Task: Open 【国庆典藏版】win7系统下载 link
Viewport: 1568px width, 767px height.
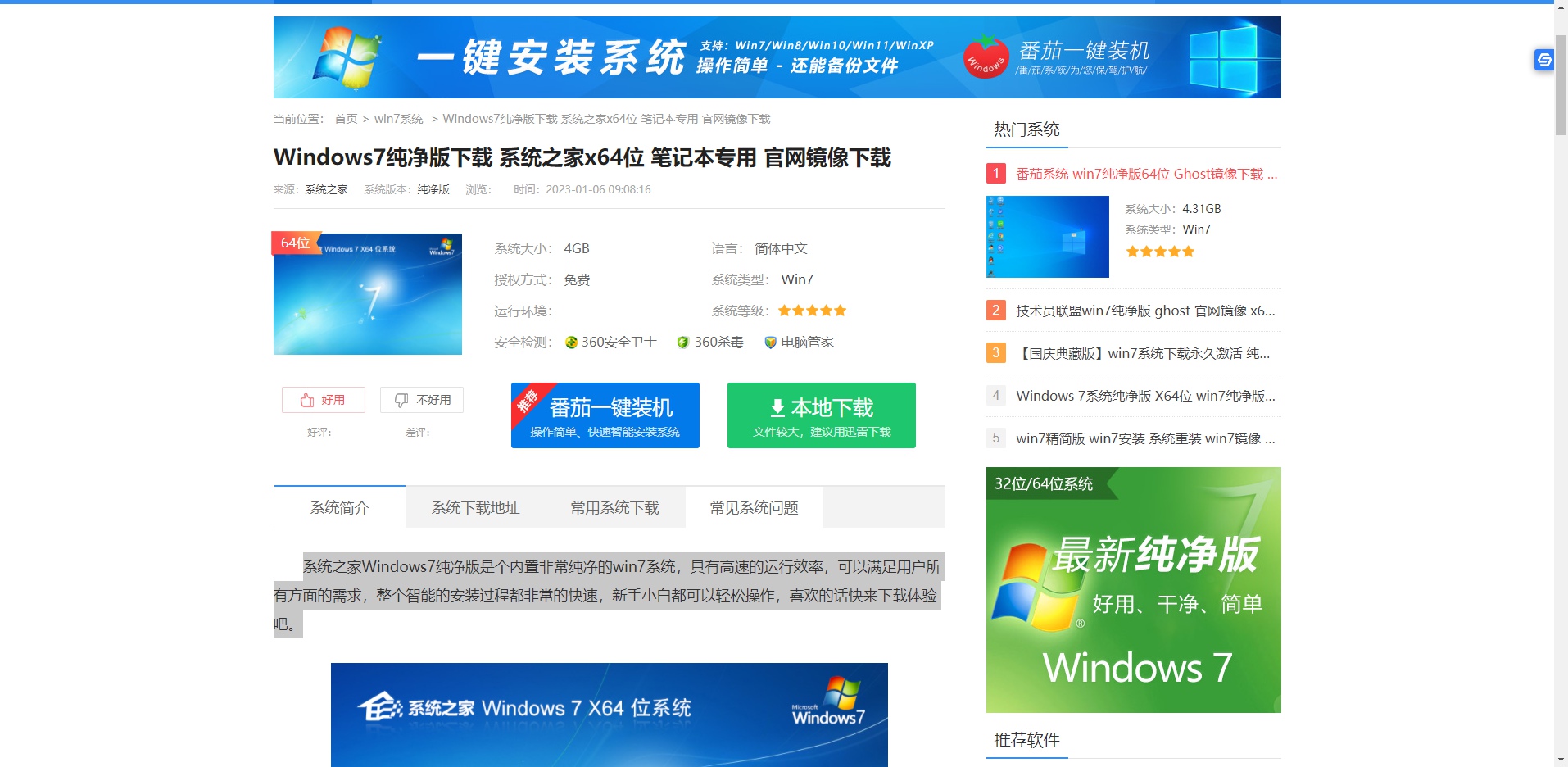Action: click(1143, 353)
